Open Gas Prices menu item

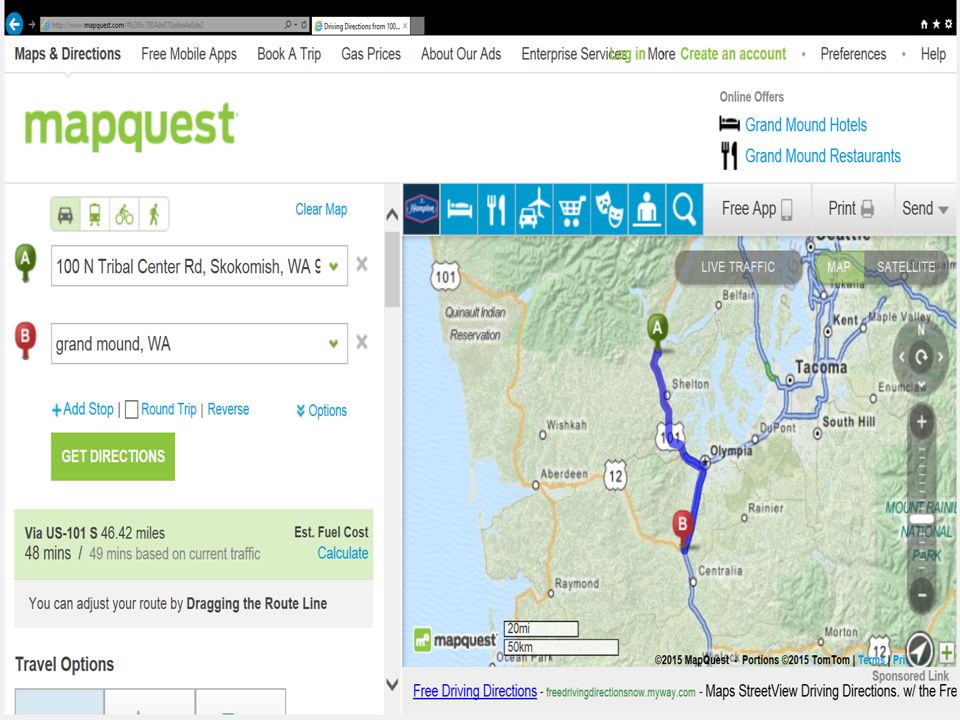[371, 54]
